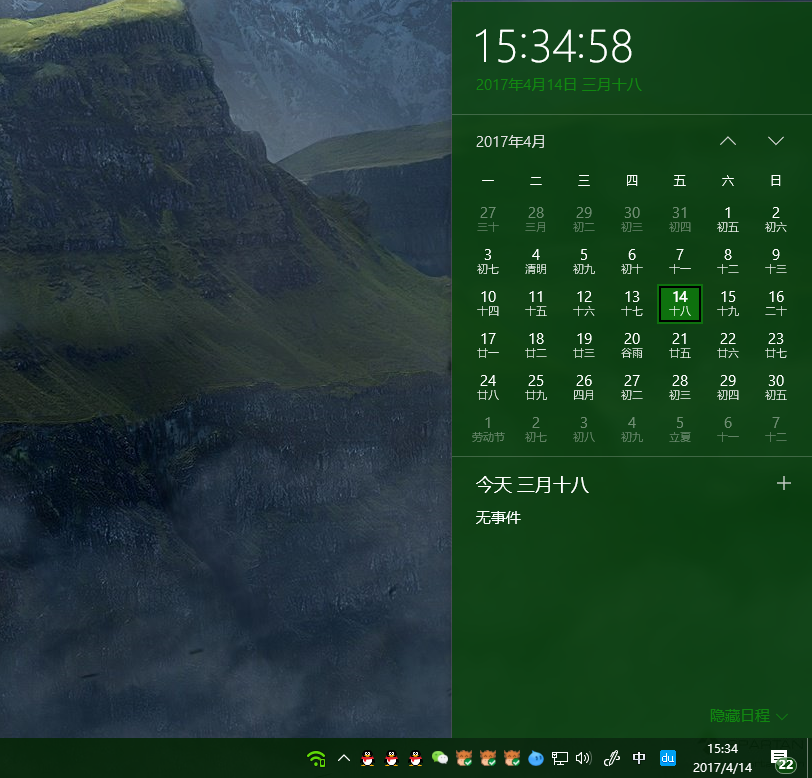Click the network display icon near the clock

560,759
